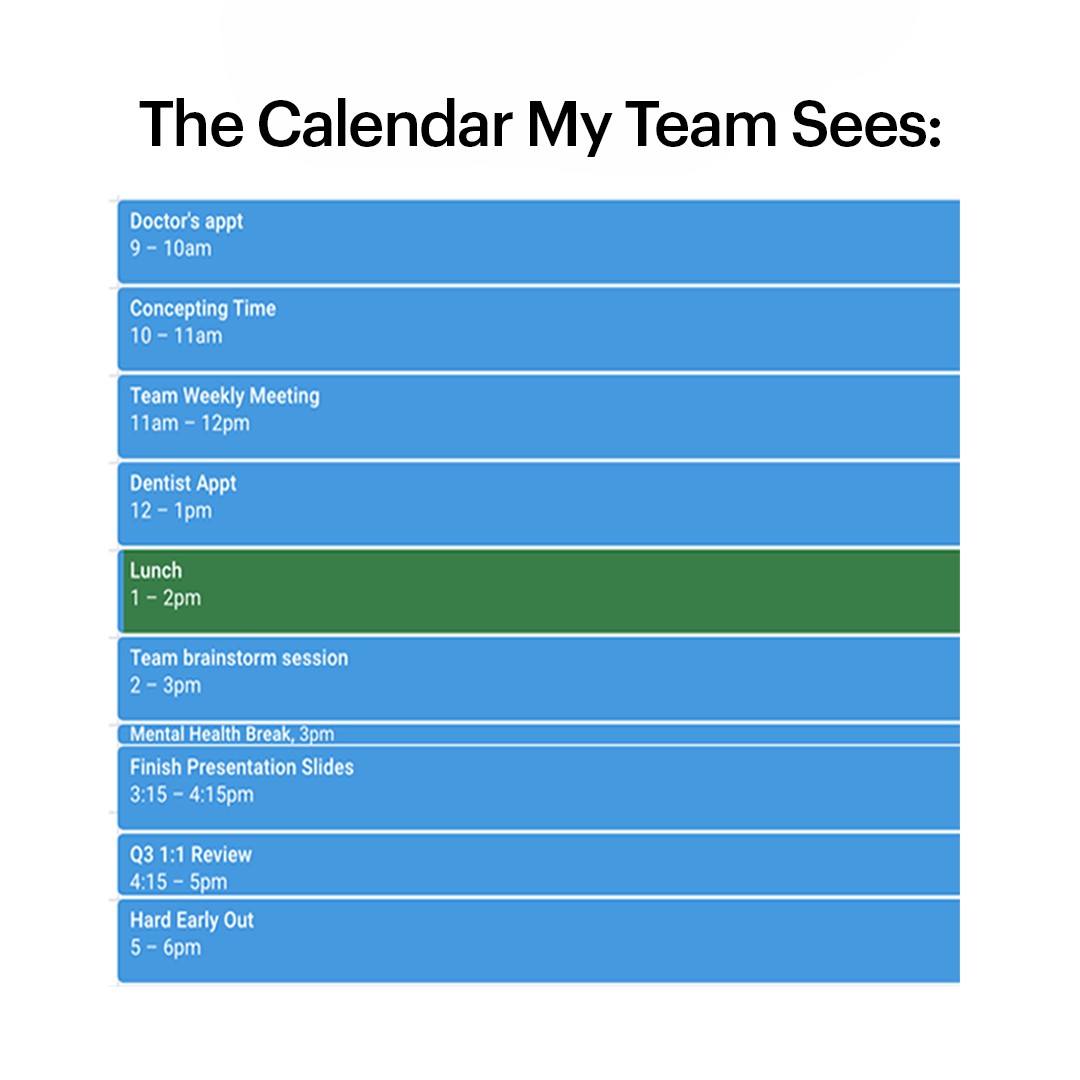
Task: Click the "9 – 10am" time label
Action: (x=170, y=249)
